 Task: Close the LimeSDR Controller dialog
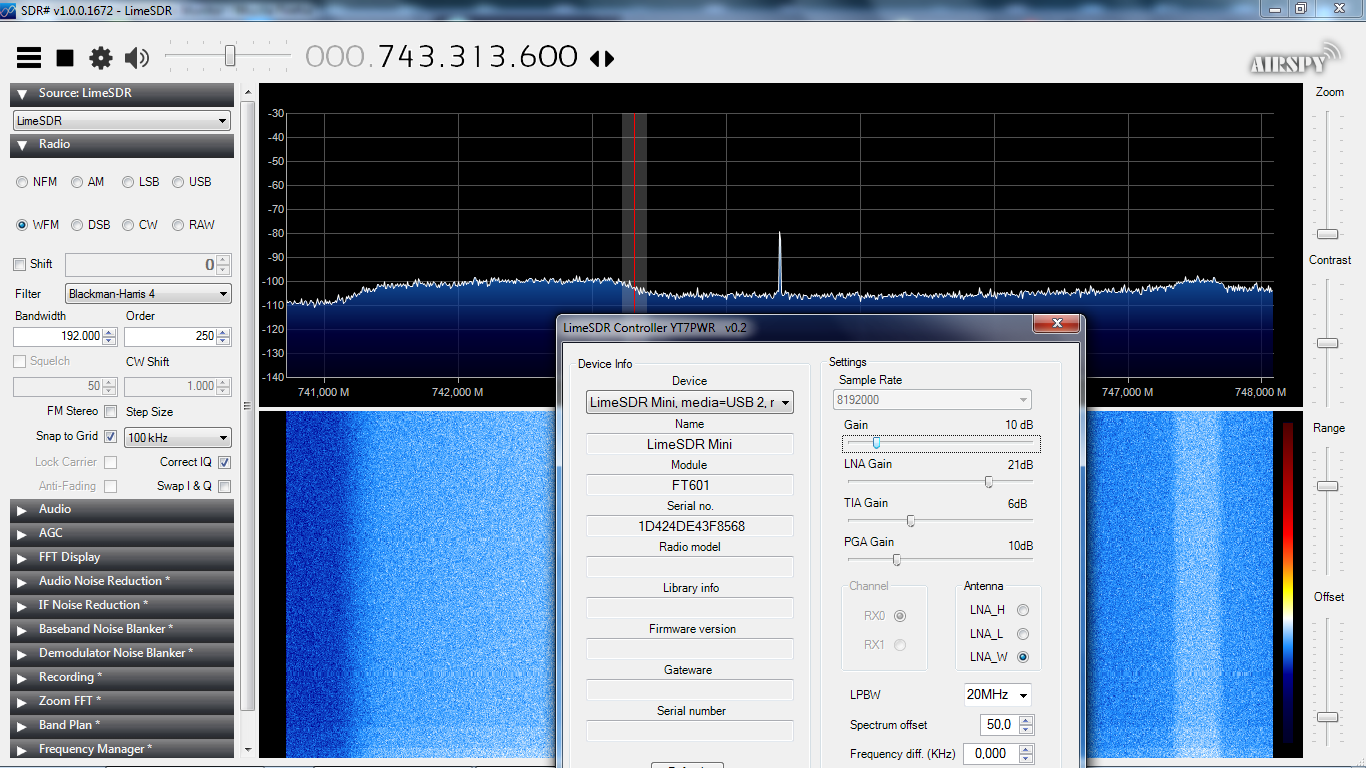(x=1055, y=324)
